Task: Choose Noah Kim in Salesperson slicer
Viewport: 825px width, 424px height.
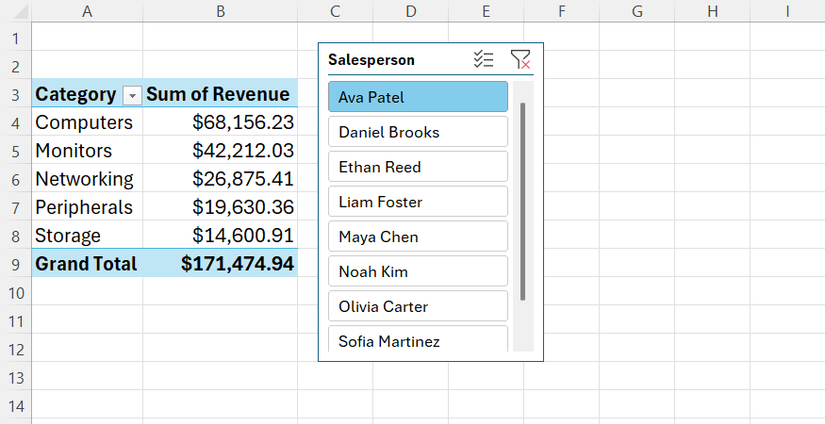Action: coord(418,271)
